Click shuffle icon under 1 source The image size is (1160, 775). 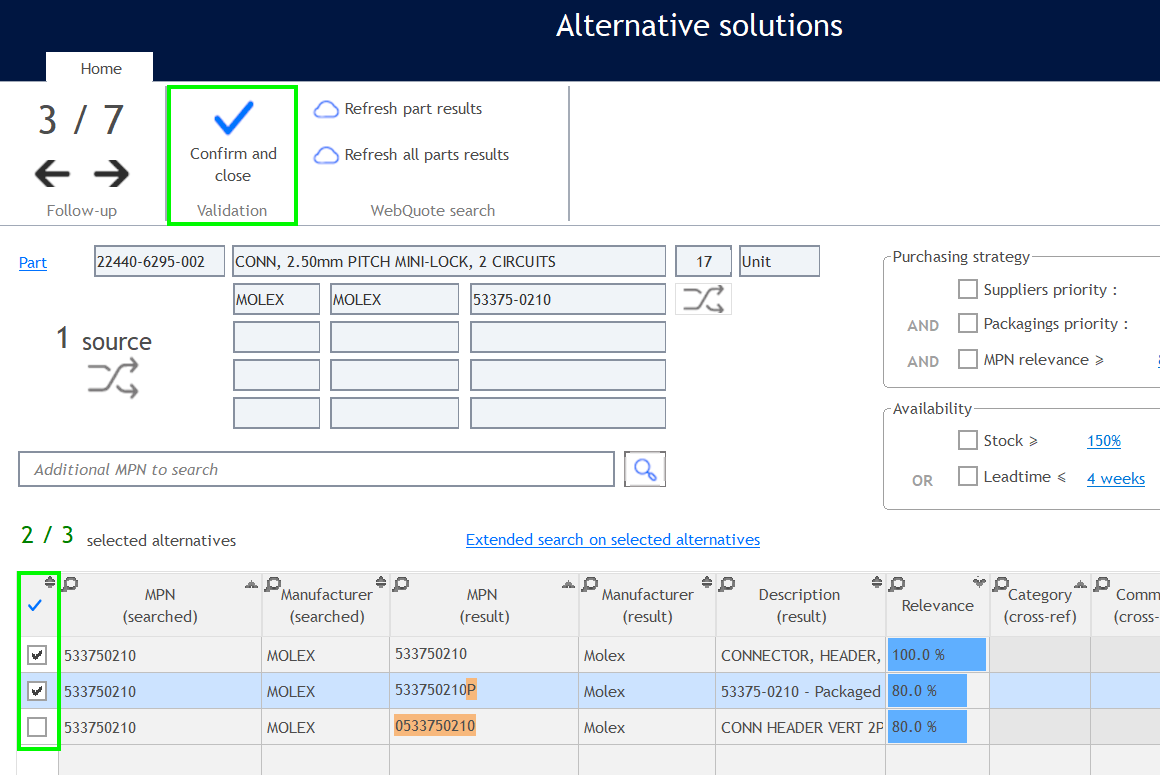112,380
